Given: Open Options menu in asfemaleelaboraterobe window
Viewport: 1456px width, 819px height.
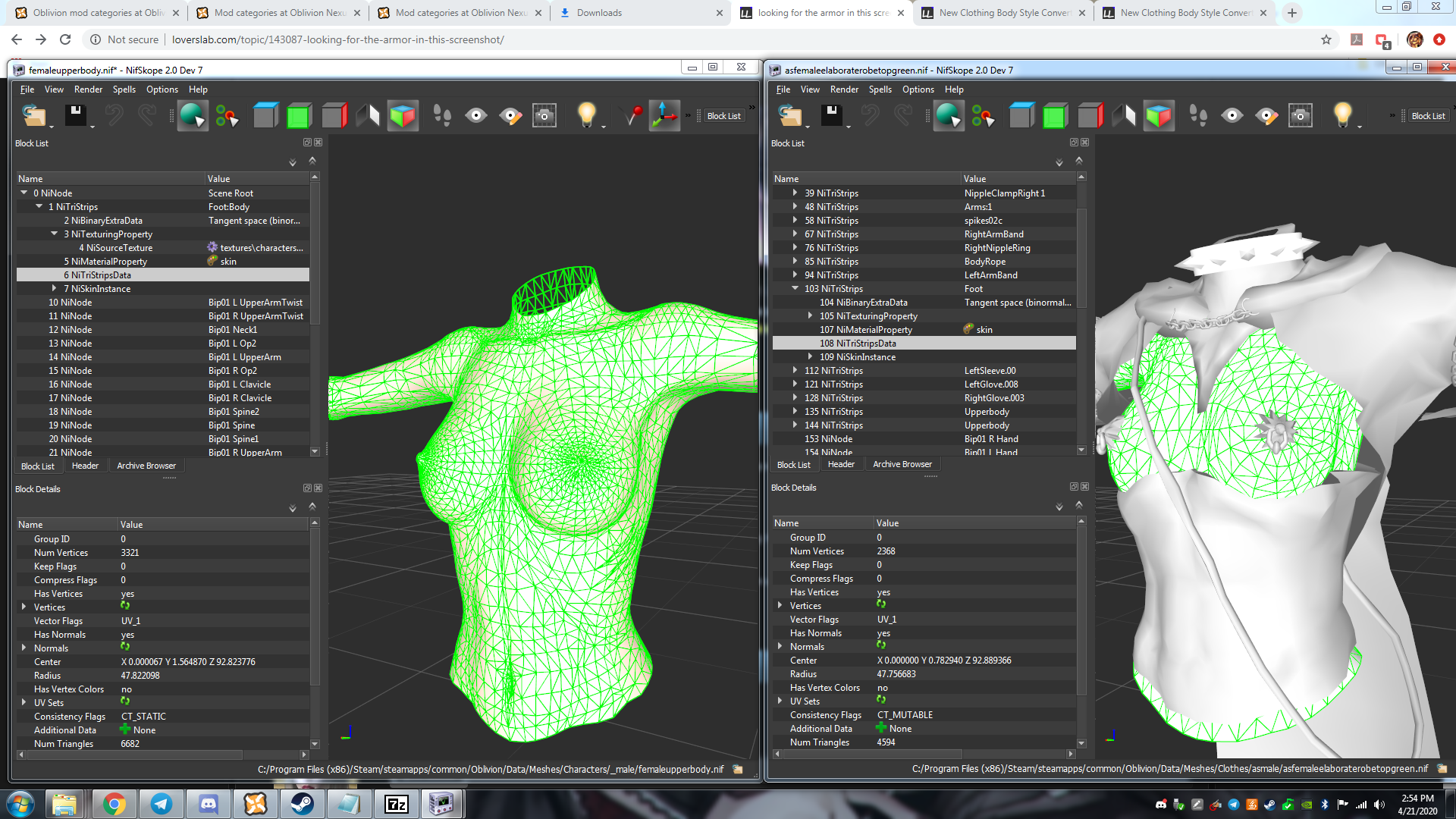Looking at the screenshot, I should (918, 89).
